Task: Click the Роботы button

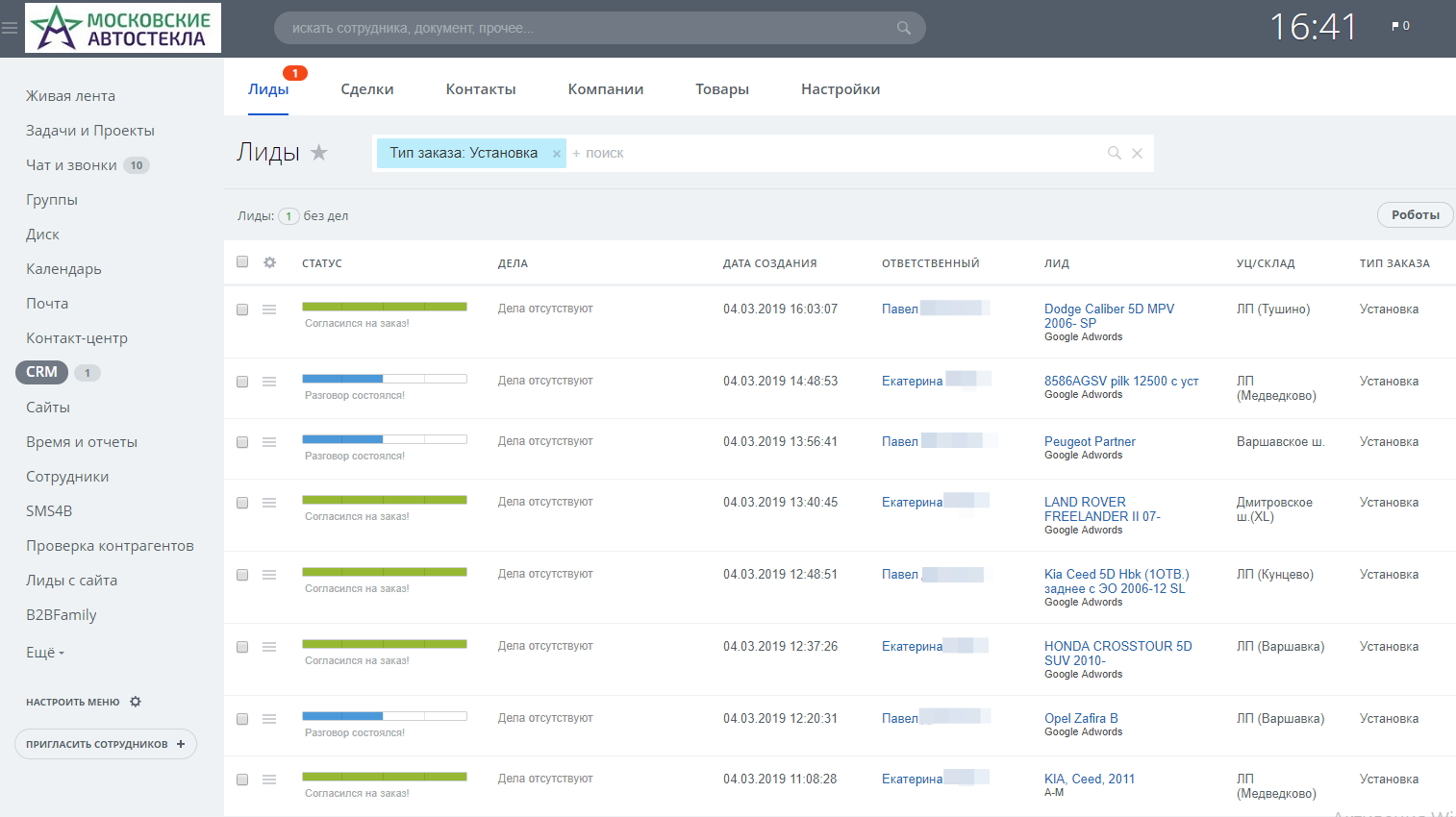Action: 1416,215
